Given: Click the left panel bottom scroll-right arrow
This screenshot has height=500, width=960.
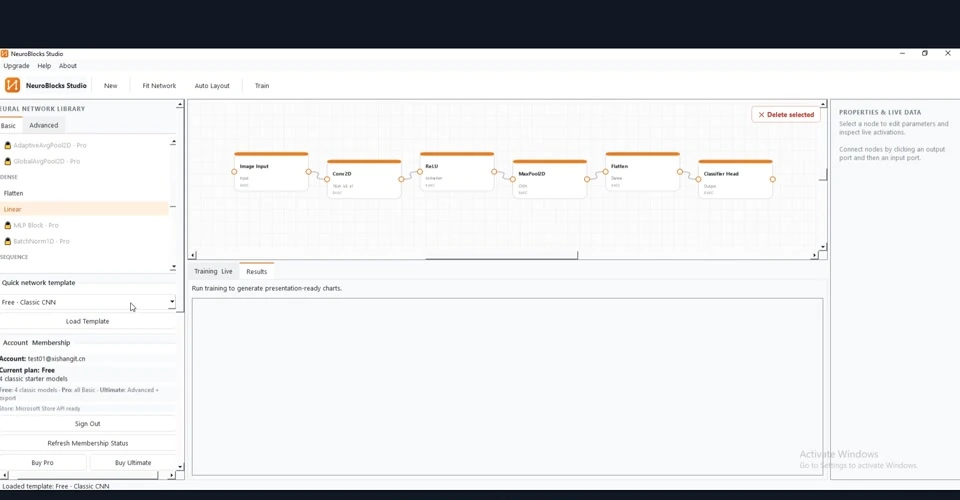Looking at the screenshot, I should coord(171,476).
